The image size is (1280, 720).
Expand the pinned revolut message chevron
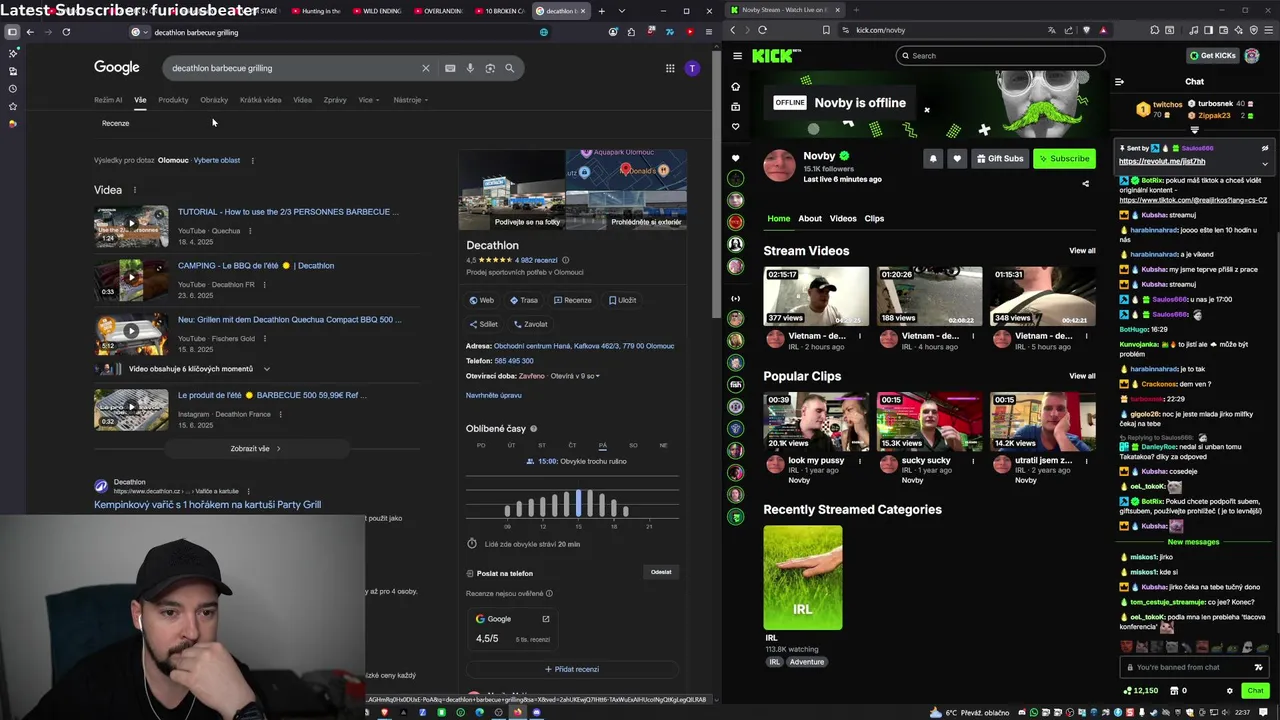(x=1265, y=163)
